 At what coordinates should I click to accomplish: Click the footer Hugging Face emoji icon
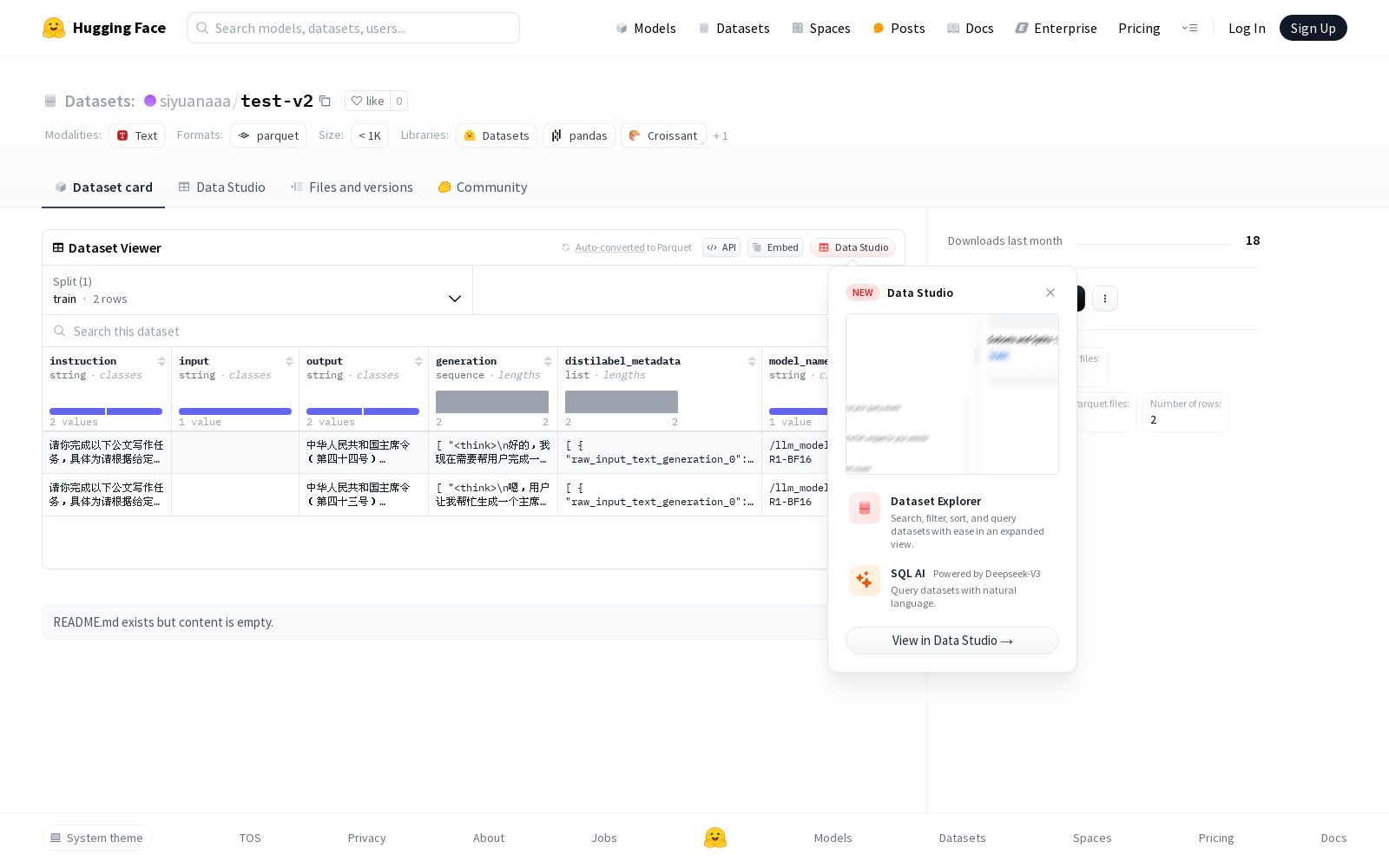(x=715, y=838)
